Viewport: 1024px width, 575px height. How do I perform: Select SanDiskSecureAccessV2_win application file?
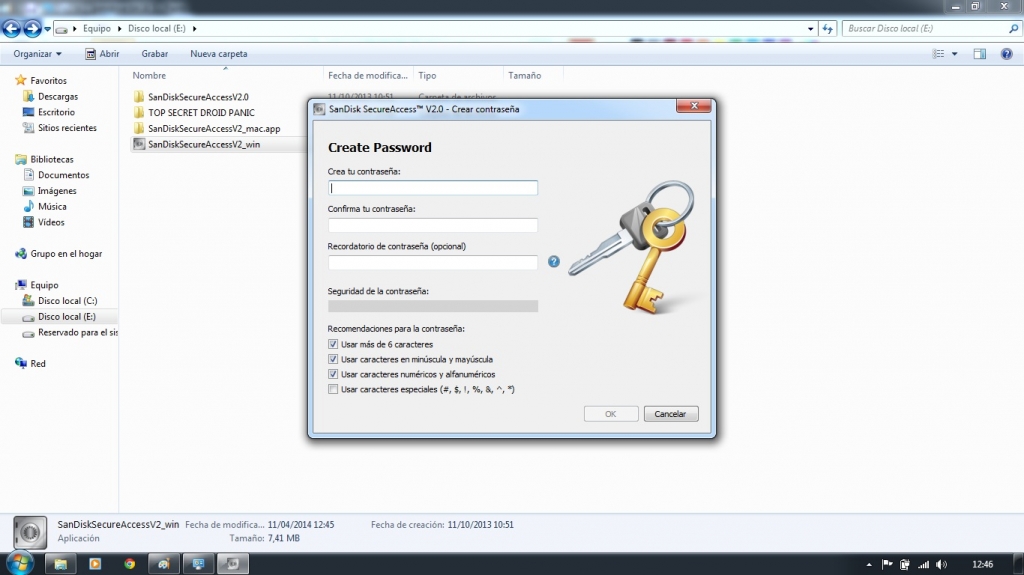[x=203, y=144]
